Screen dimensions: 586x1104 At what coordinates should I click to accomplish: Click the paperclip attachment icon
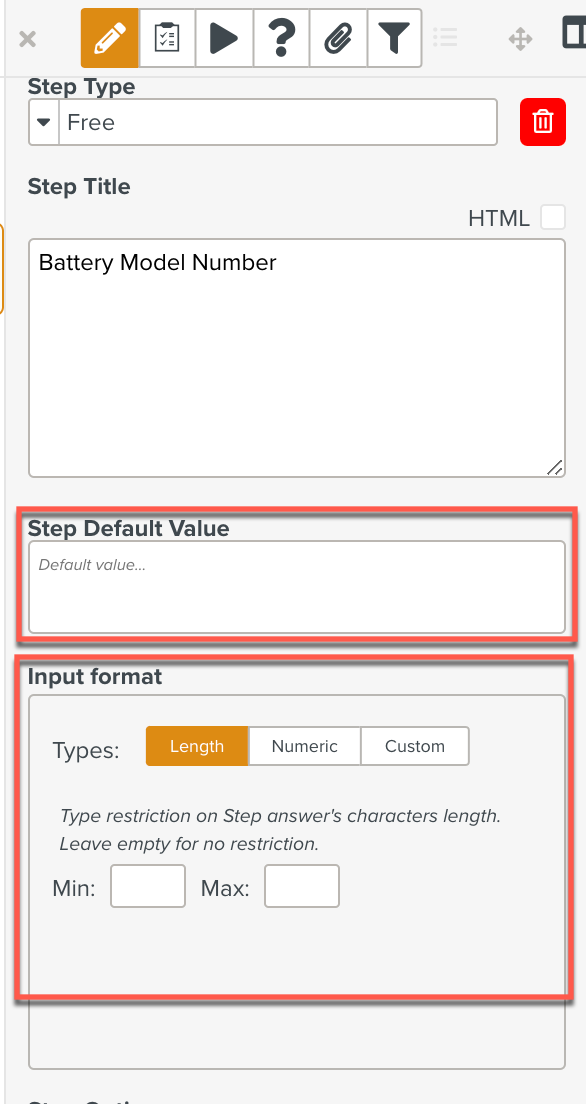[x=337, y=38]
